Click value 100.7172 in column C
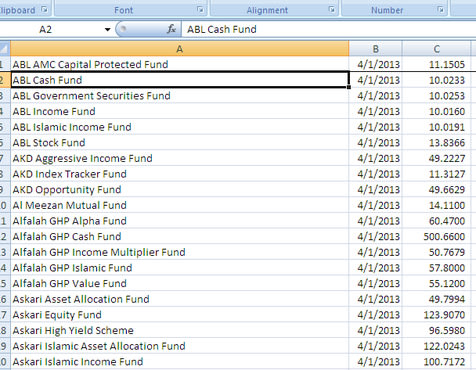Image resolution: width=476 pixels, height=370 pixels. [437, 362]
